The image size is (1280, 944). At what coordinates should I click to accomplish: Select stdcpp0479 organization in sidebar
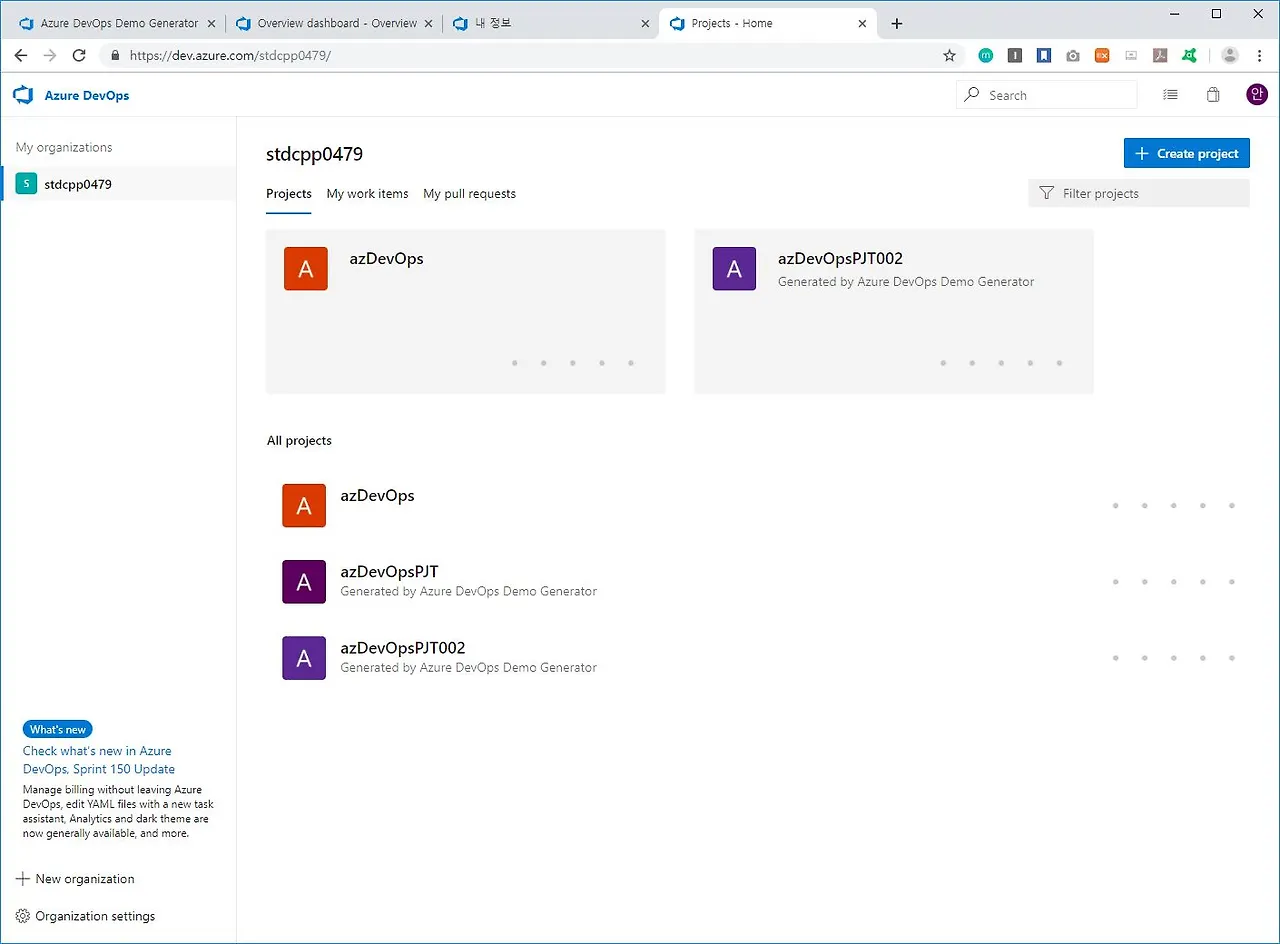[119, 184]
